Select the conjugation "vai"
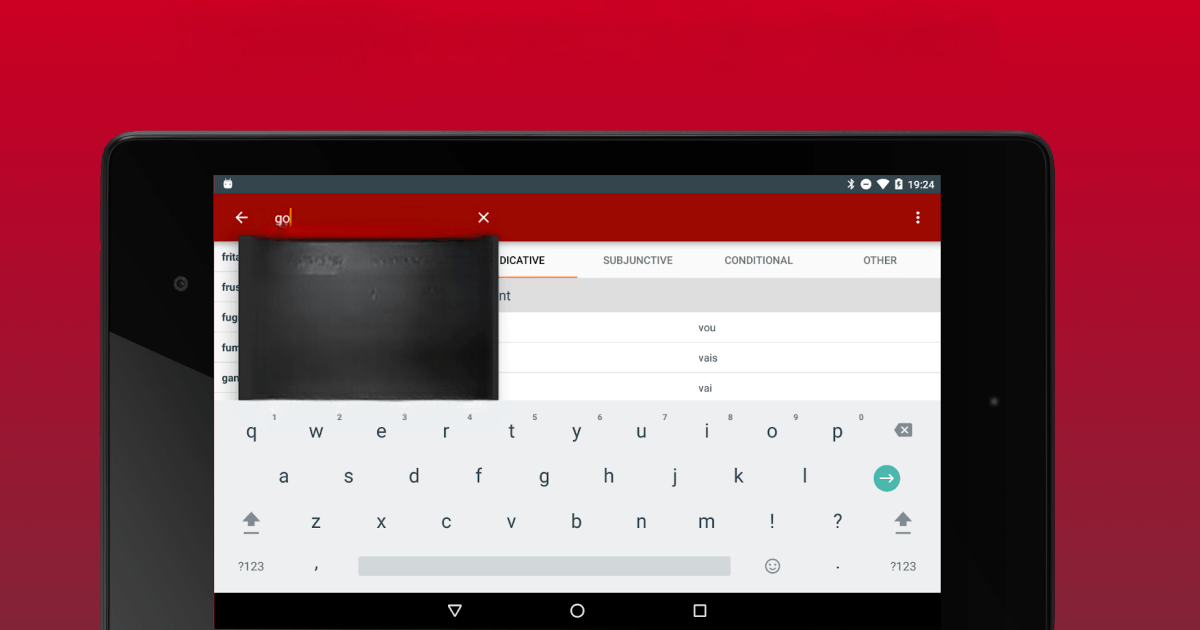Image resolution: width=1200 pixels, height=630 pixels. coord(705,388)
